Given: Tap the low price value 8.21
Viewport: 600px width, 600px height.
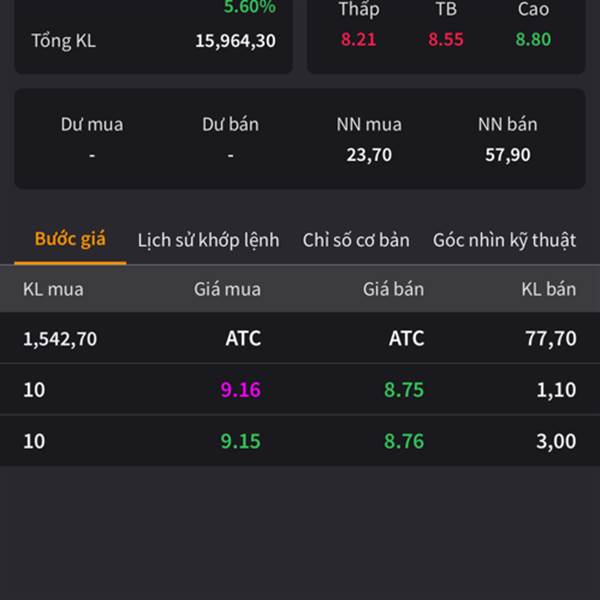Looking at the screenshot, I should click(359, 40).
